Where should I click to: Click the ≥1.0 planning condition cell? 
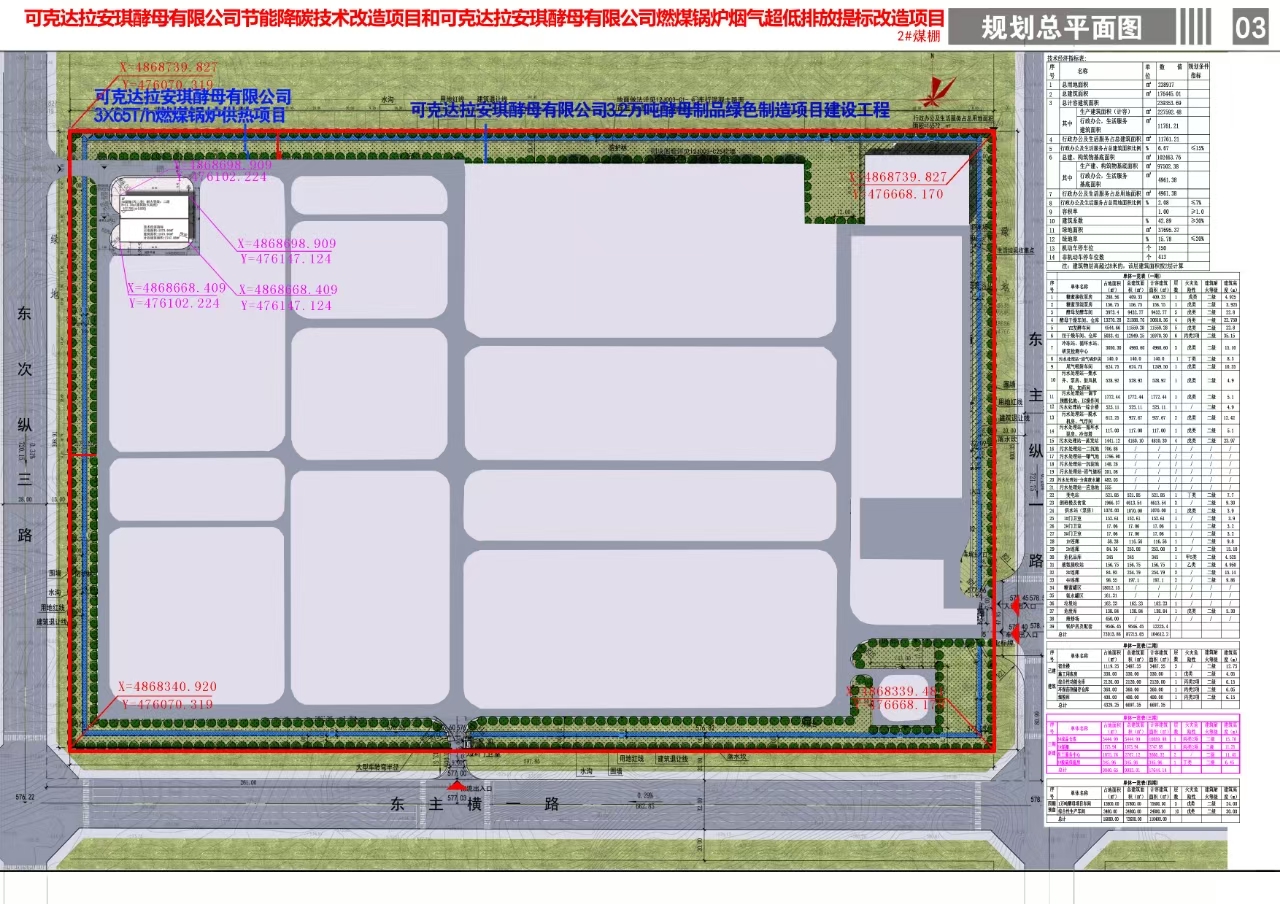[x=1198, y=212]
